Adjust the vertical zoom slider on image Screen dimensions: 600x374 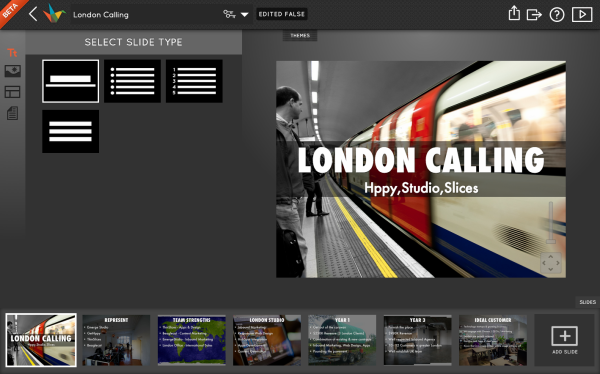pyautogui.click(x=551, y=222)
